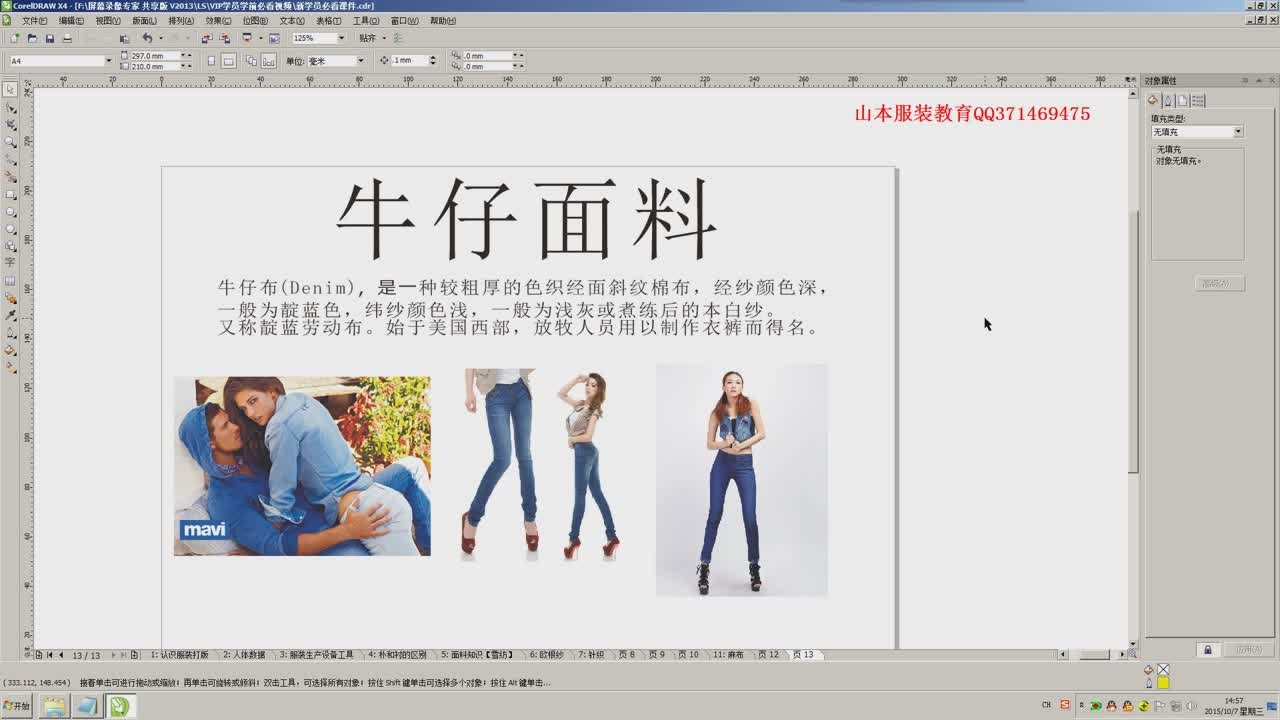1280x720 pixels.
Task: Click the Paste icon in the toolbar
Action: 125,38
